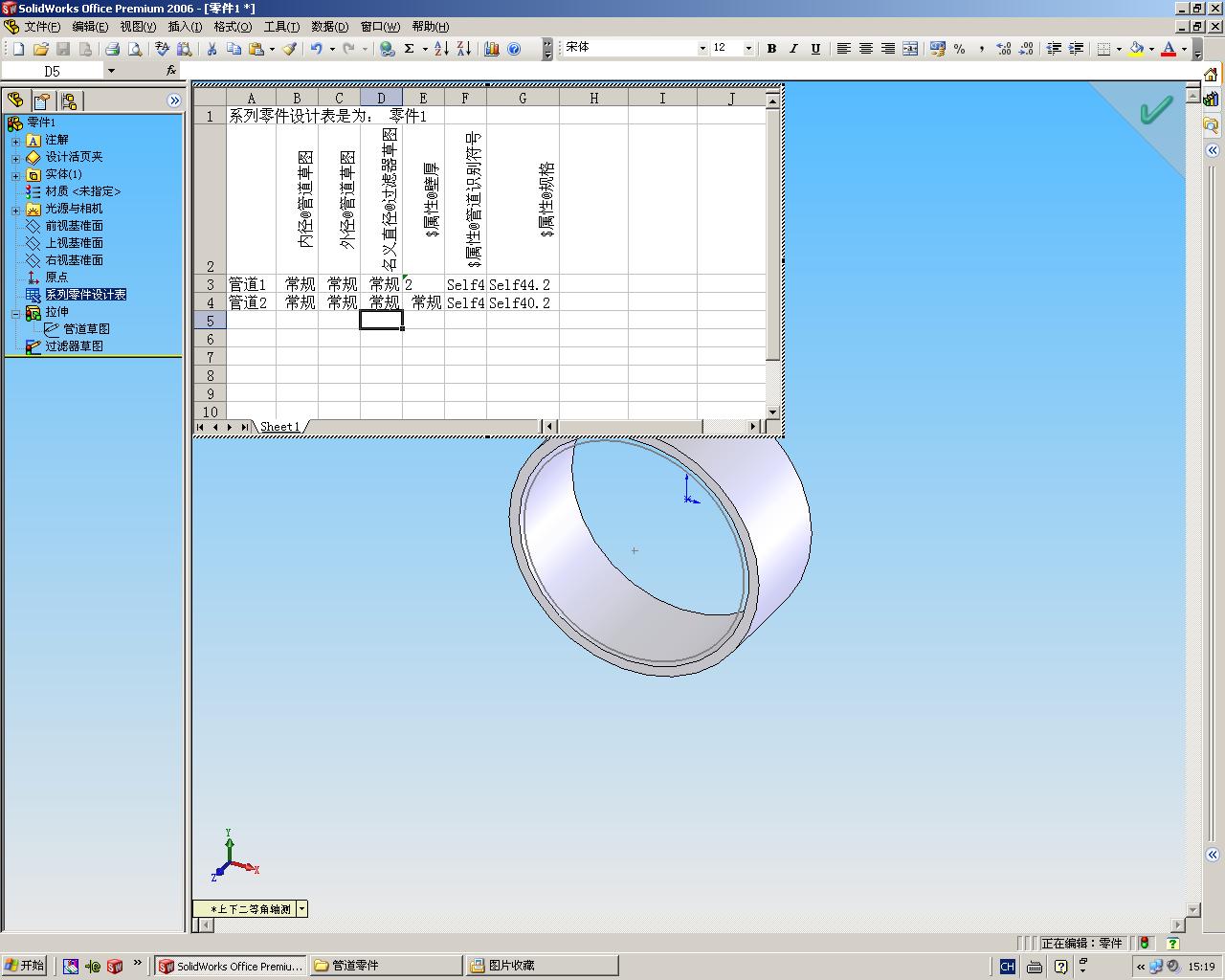The height and width of the screenshot is (980, 1225).
Task: Toggle right text alignment
Action: pos(888,49)
